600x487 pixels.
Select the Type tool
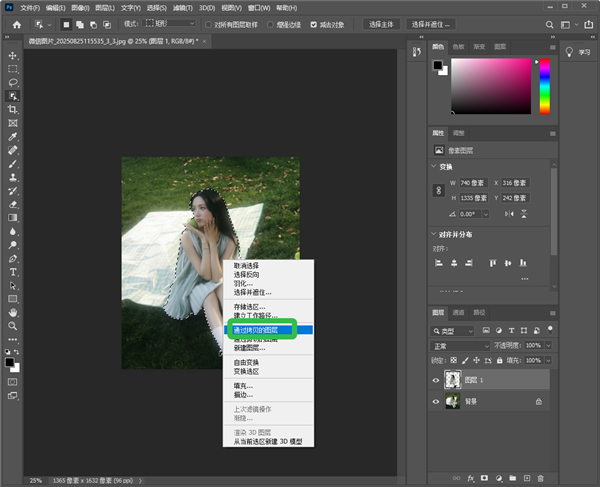(13, 272)
